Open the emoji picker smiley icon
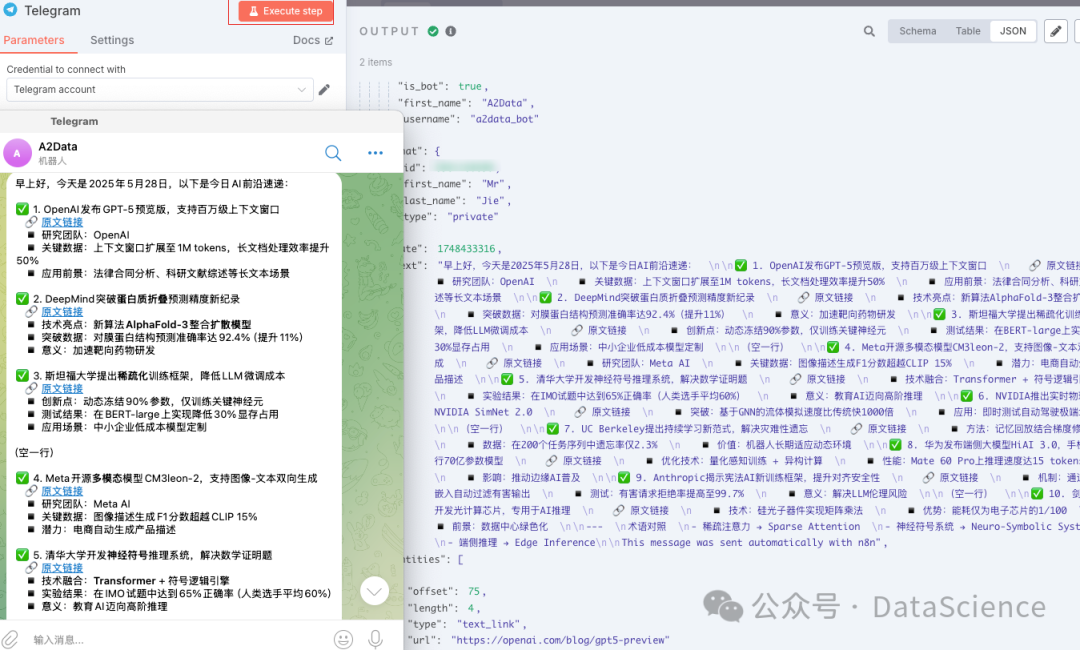 (343, 640)
